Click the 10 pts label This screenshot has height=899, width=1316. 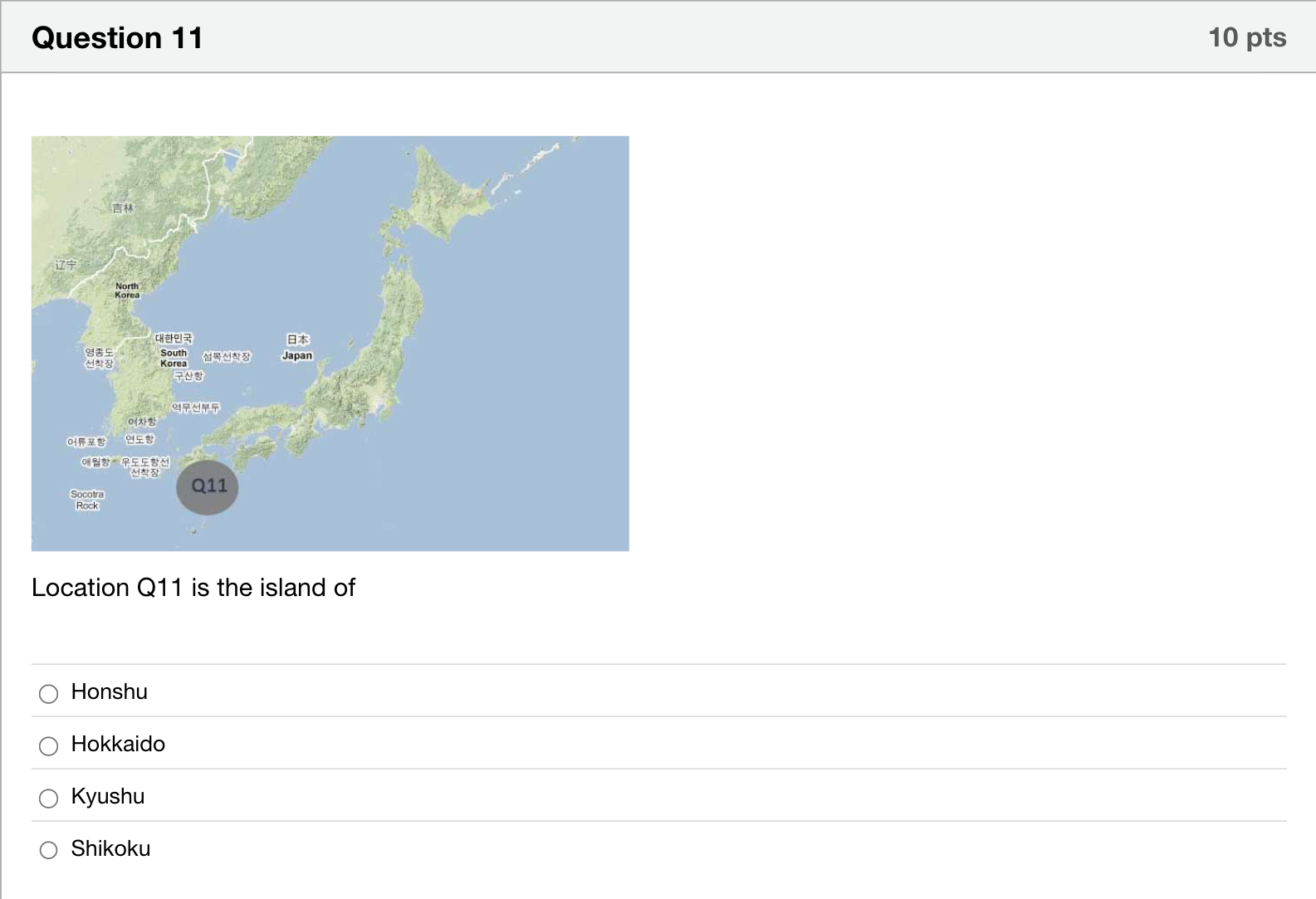click(x=1247, y=37)
